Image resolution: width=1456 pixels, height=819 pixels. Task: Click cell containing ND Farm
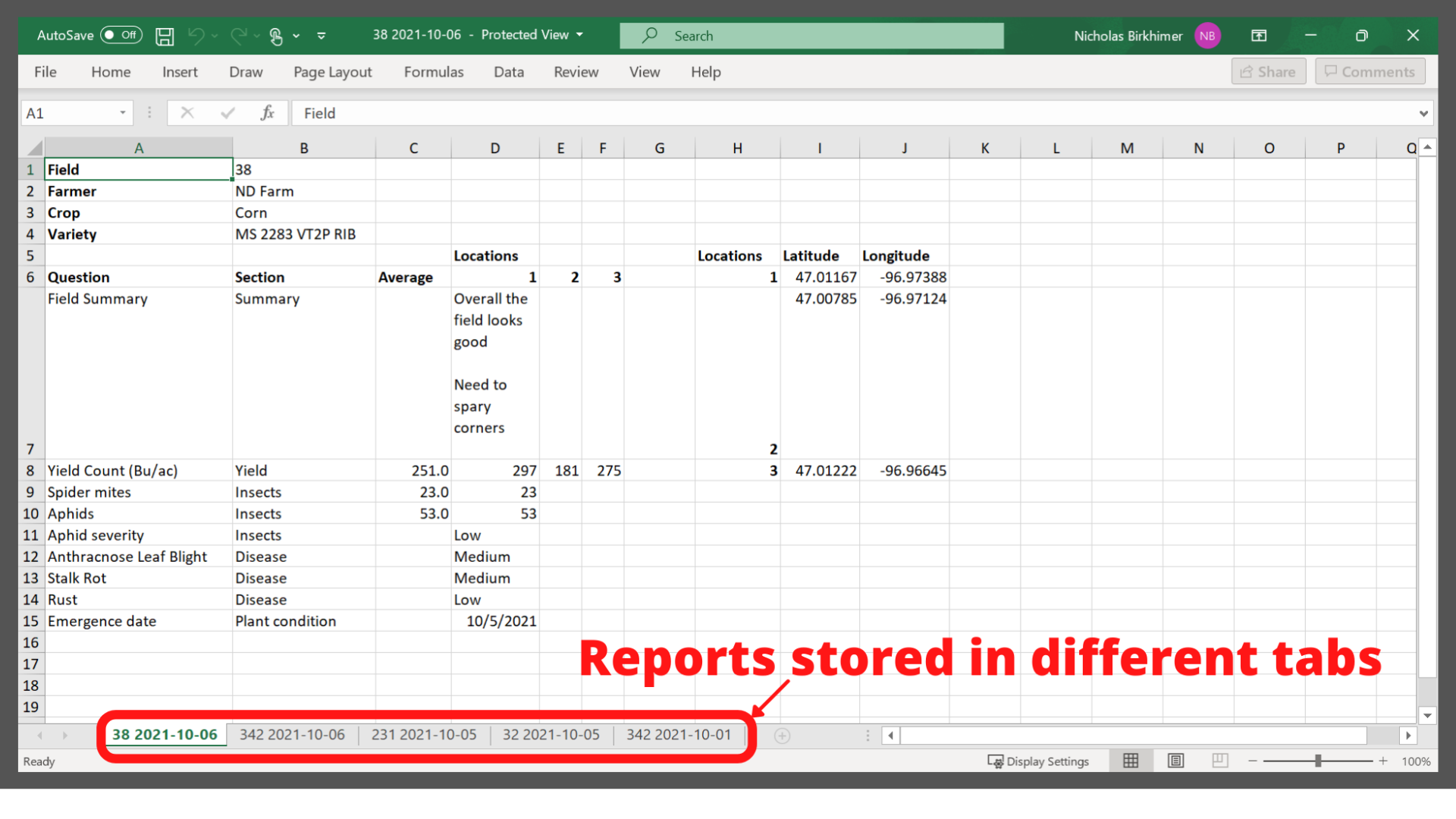(303, 191)
